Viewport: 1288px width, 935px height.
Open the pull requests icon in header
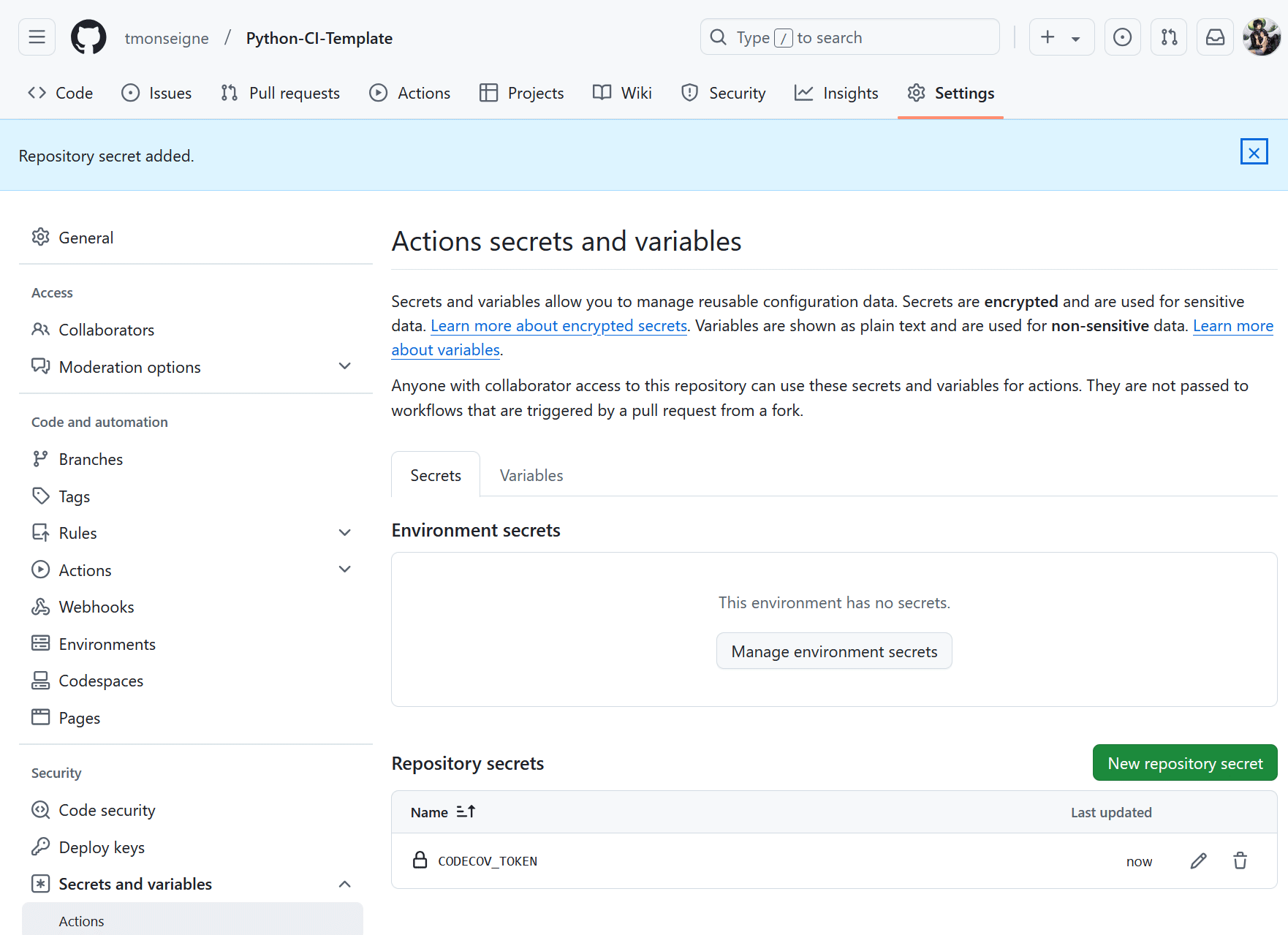tap(1169, 37)
